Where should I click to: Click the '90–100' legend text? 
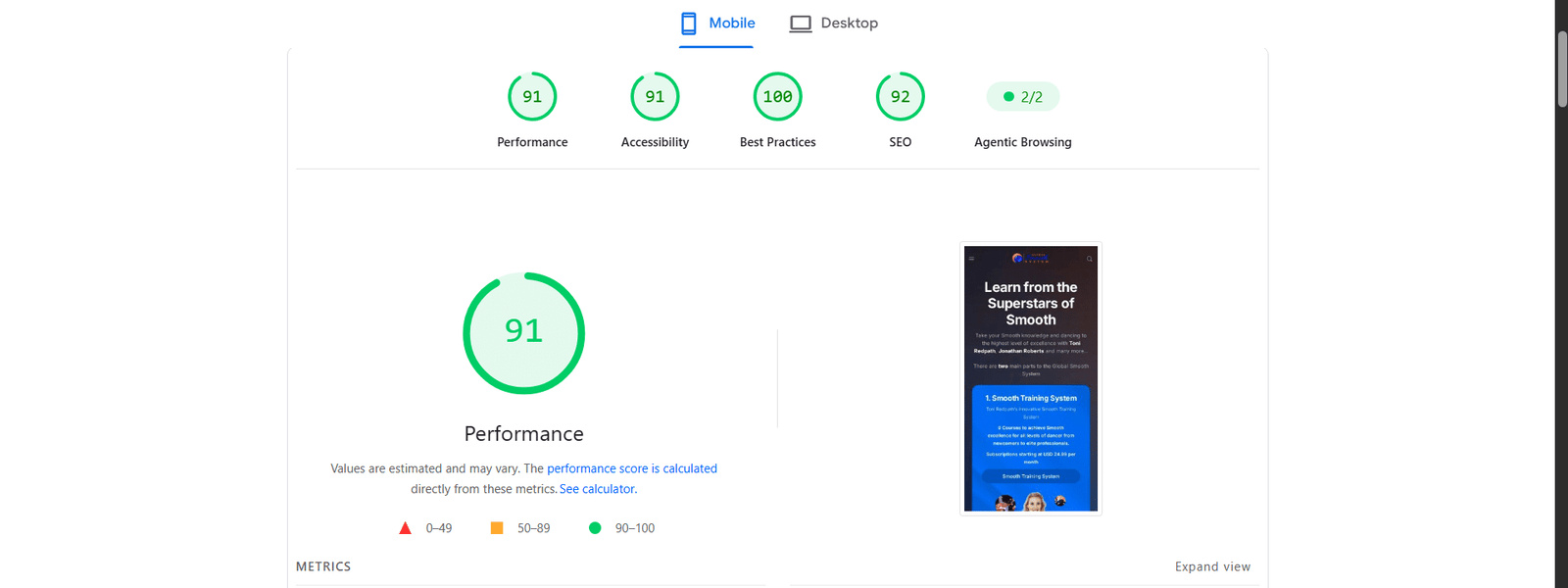pyautogui.click(x=635, y=528)
